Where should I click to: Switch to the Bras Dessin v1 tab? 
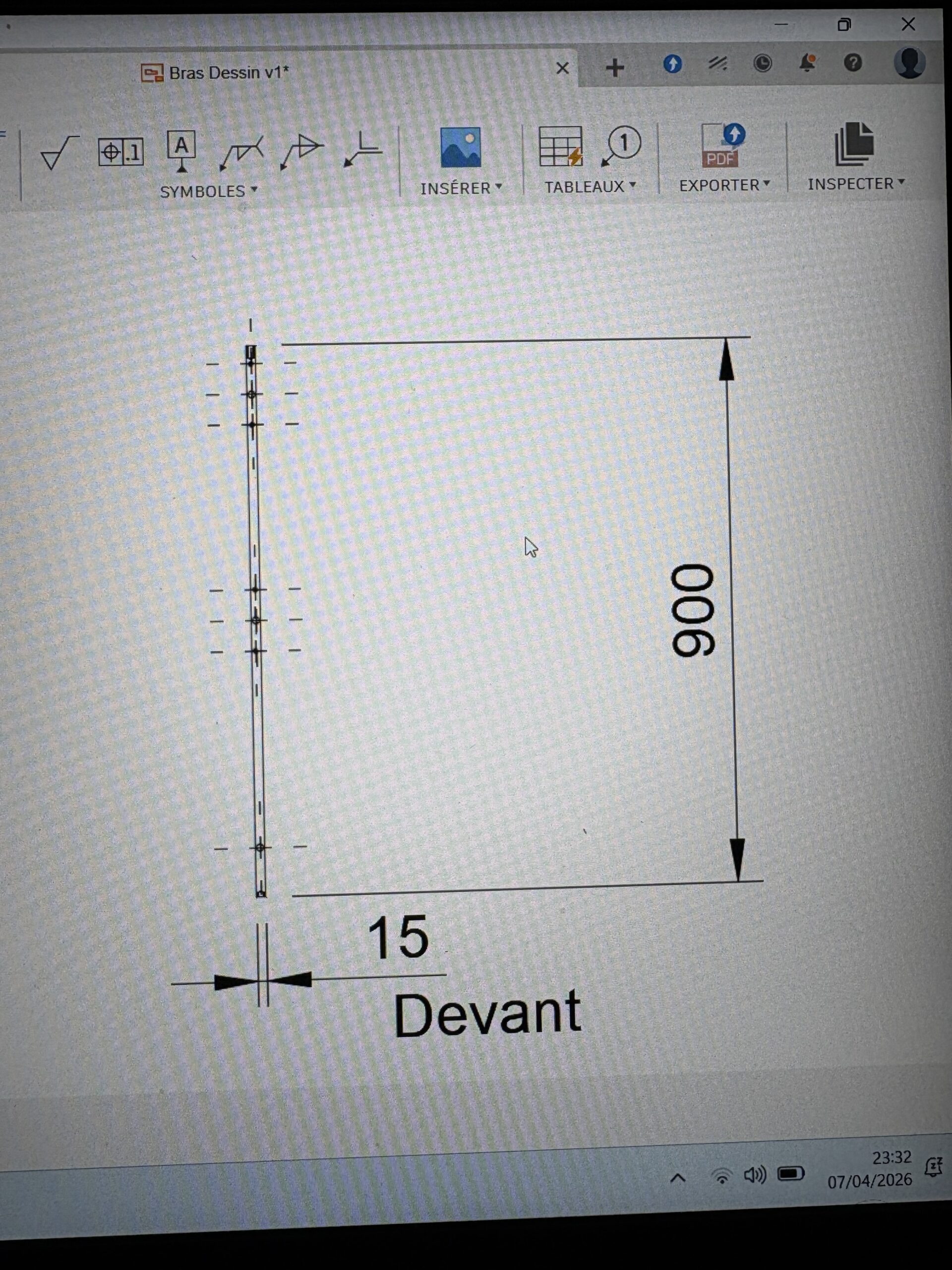[x=229, y=73]
